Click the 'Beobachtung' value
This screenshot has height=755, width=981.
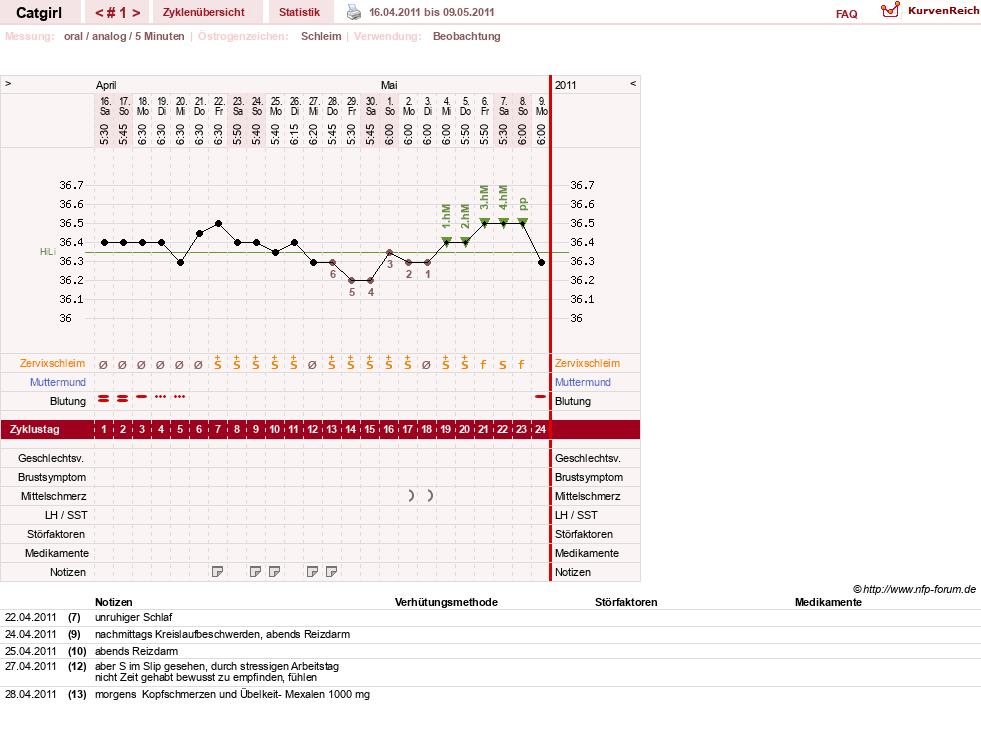[x=467, y=36]
